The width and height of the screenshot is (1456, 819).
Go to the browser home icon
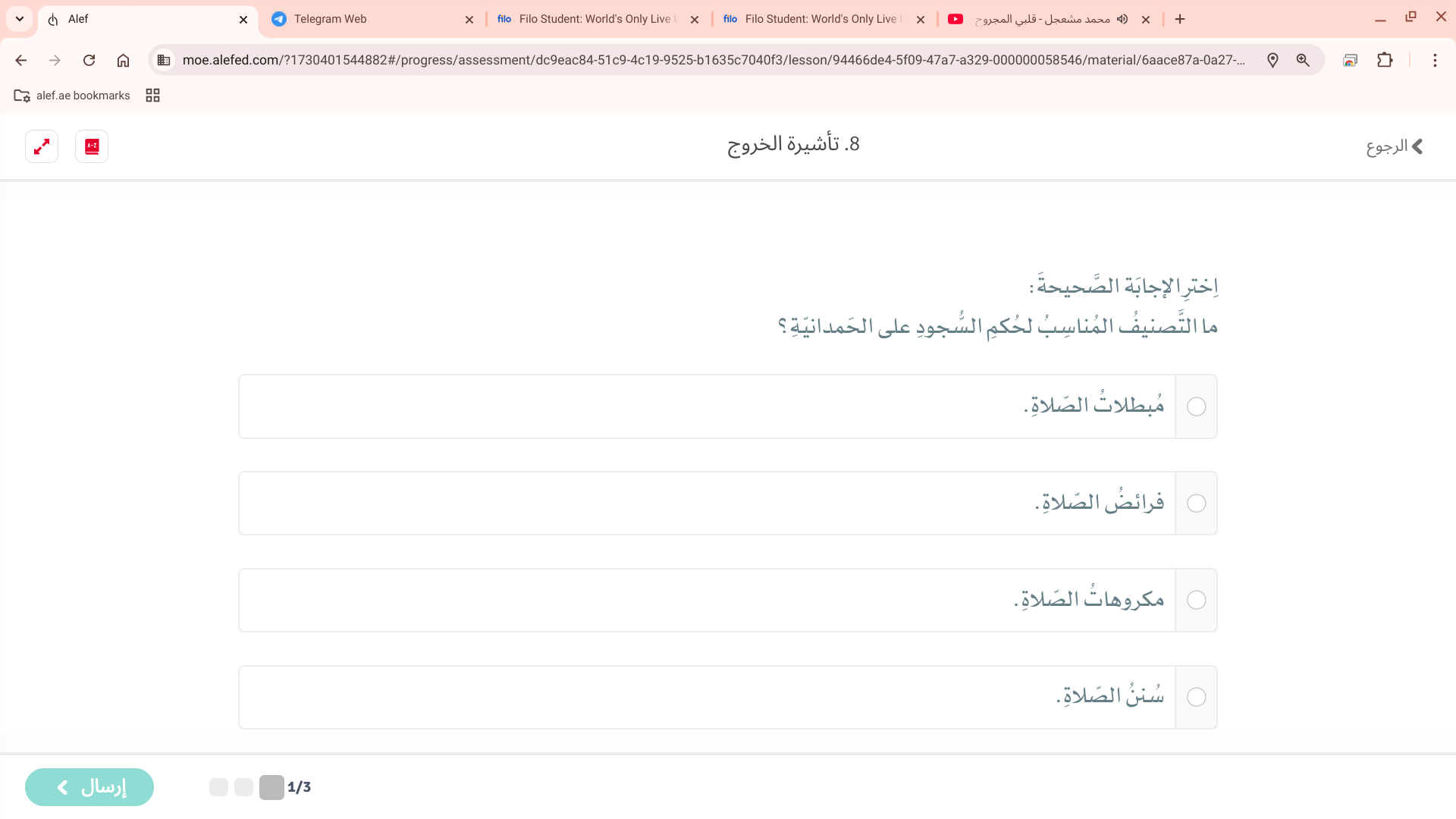(123, 60)
